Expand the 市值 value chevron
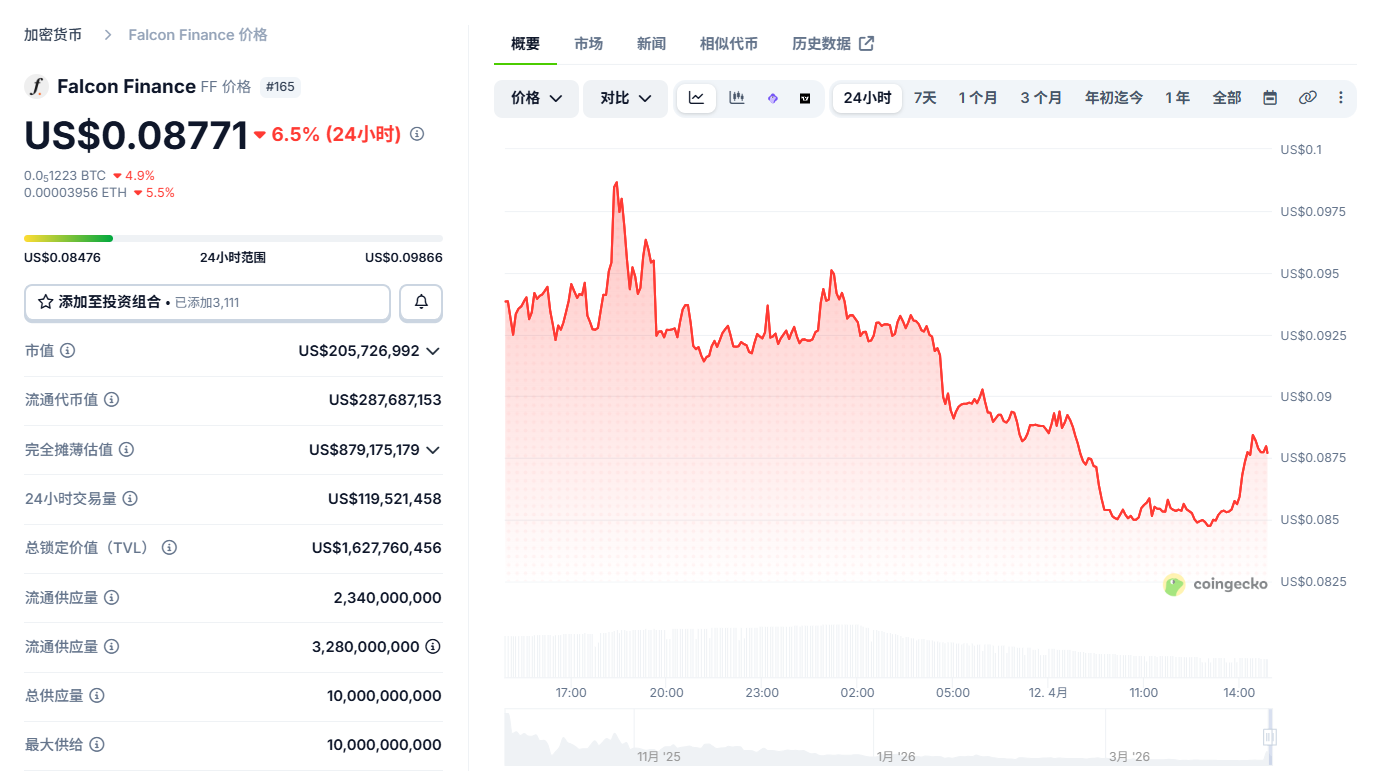Image resolution: width=1379 pixels, height=771 pixels. (x=433, y=351)
